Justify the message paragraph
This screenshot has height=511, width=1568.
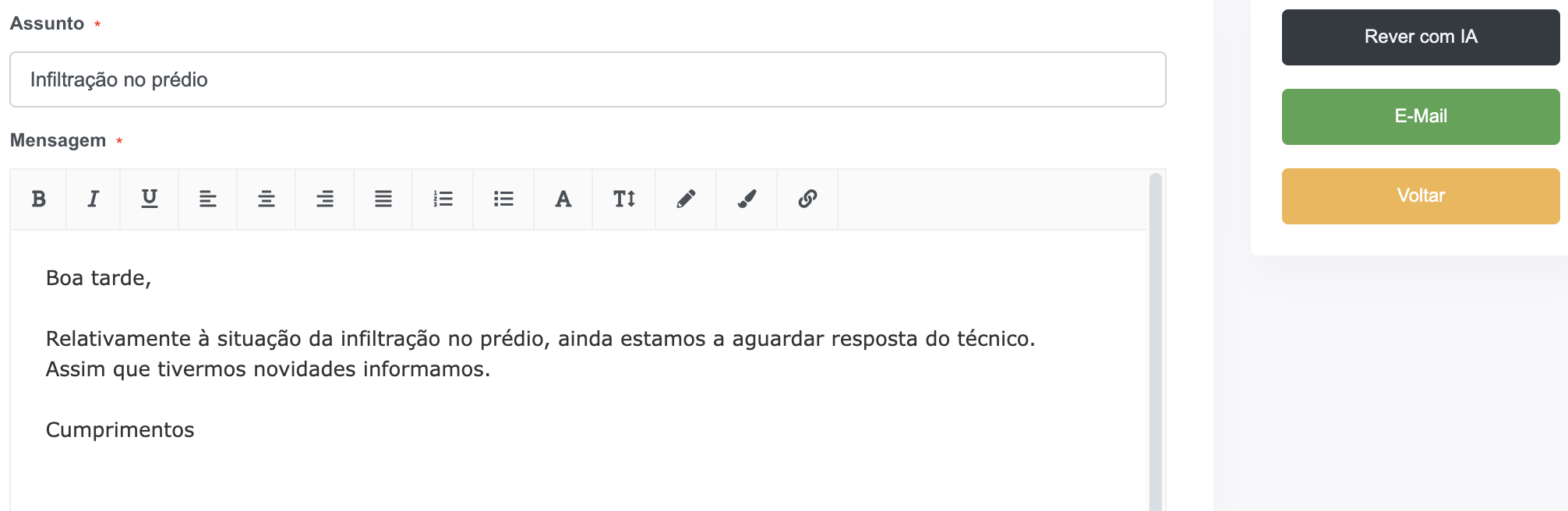(382, 199)
